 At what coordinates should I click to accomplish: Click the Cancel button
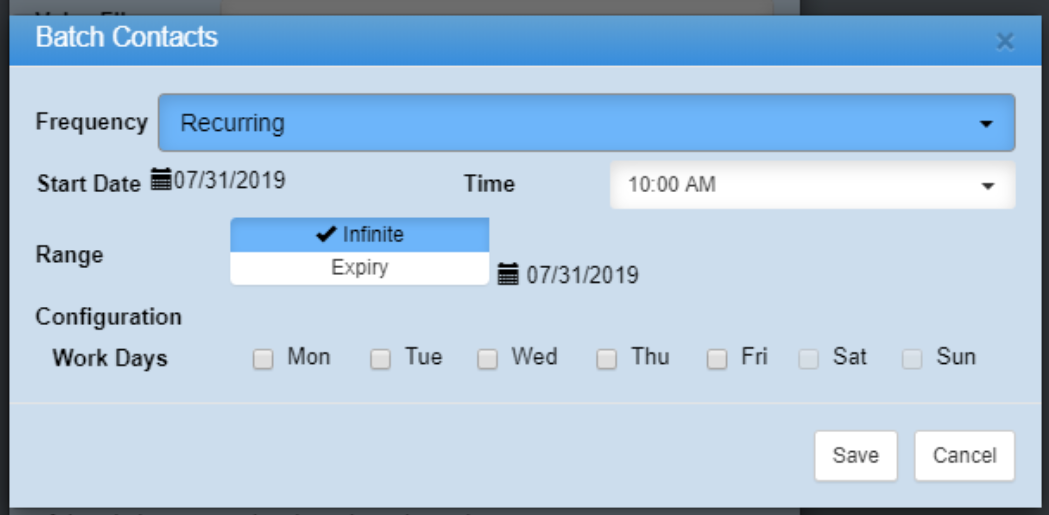(964, 456)
